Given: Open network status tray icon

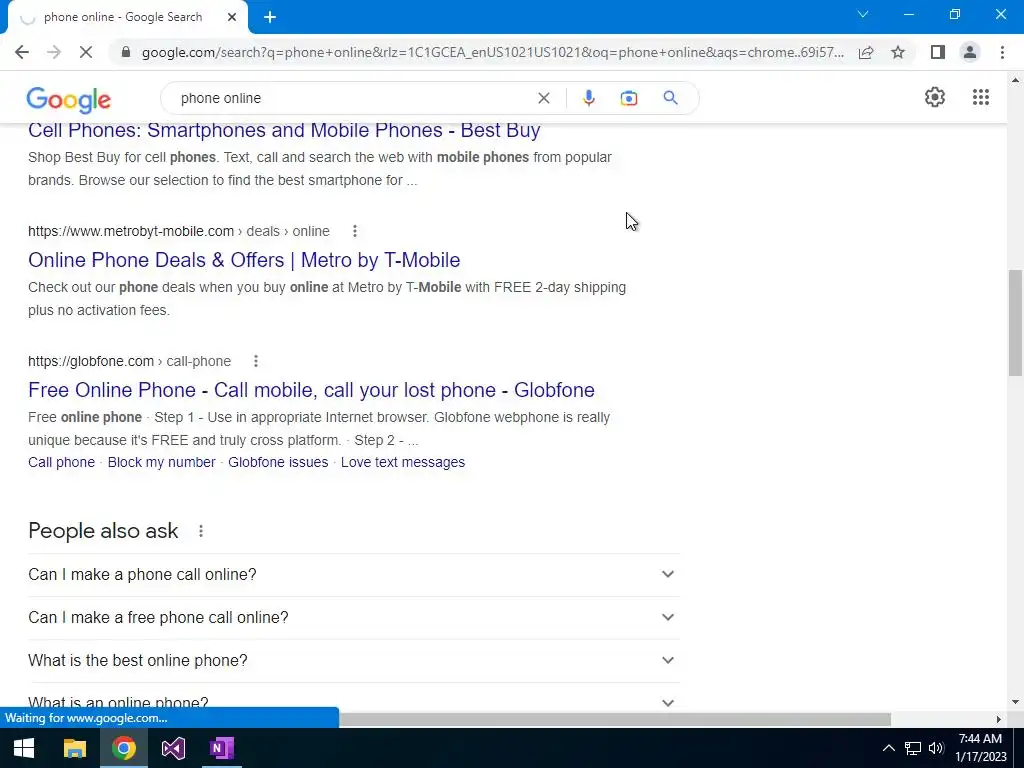Looking at the screenshot, I should [x=913, y=748].
